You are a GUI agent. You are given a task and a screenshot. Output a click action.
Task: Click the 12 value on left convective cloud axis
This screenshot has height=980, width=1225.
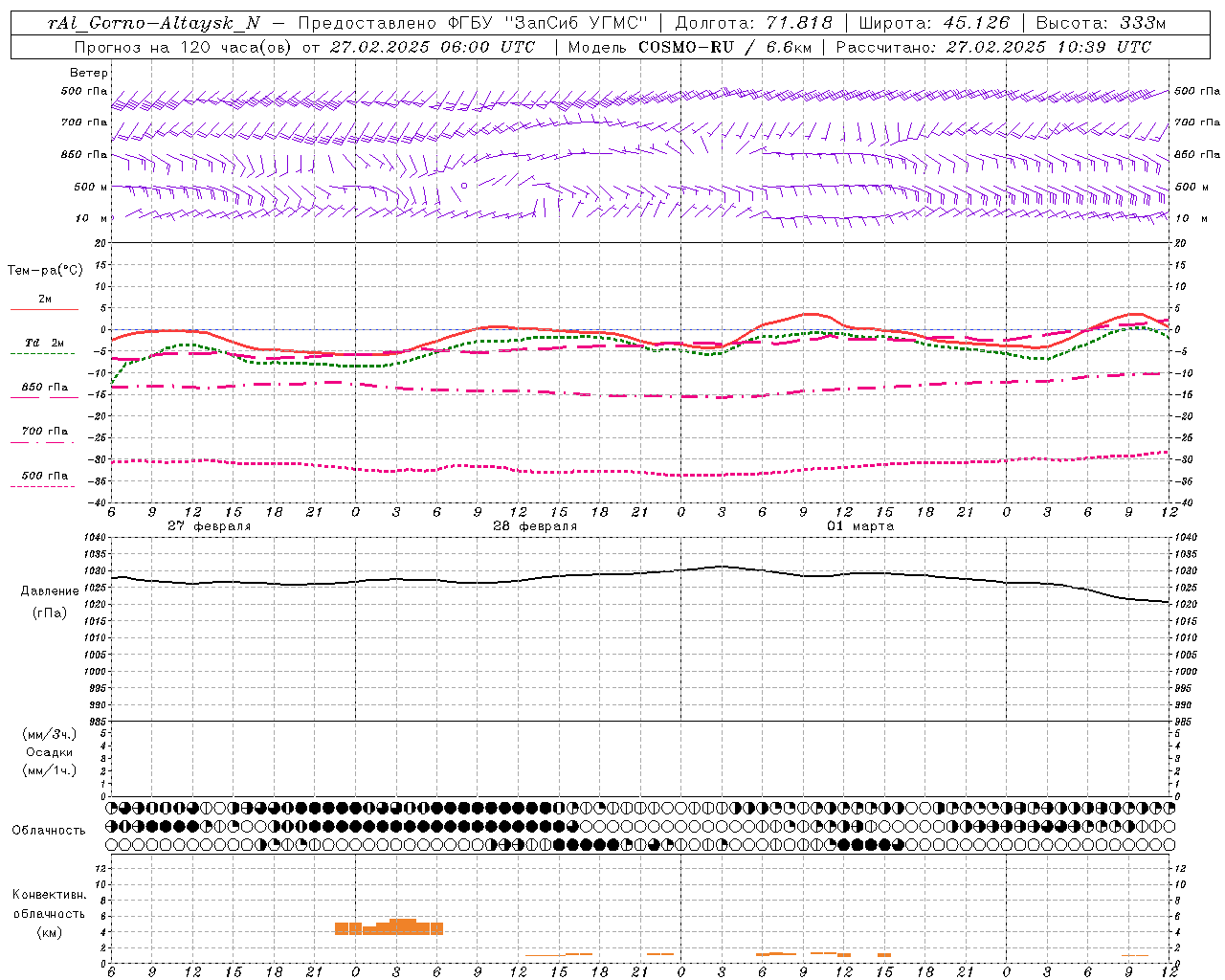[x=99, y=868]
